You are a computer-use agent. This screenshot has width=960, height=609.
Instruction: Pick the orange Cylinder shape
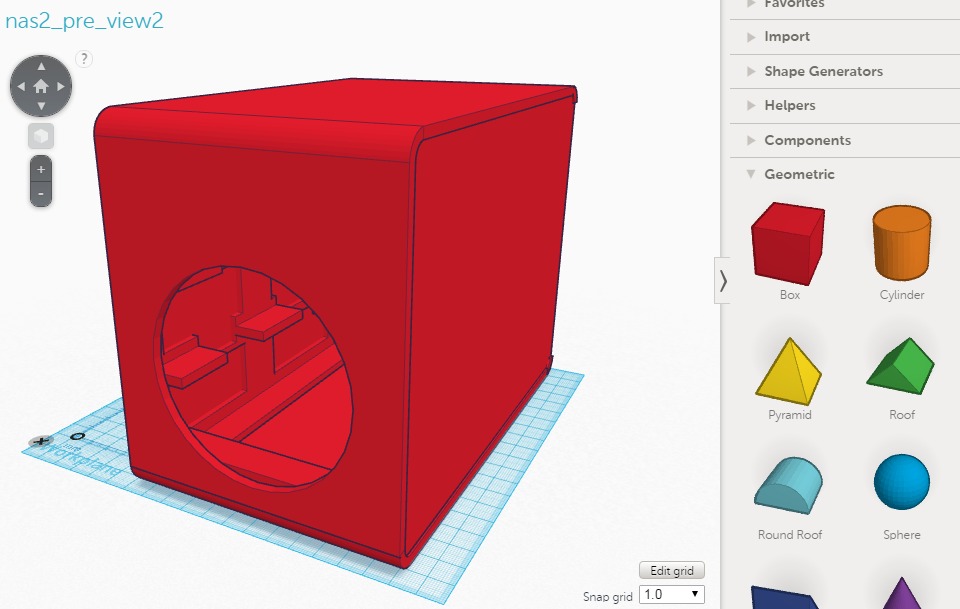click(x=901, y=243)
